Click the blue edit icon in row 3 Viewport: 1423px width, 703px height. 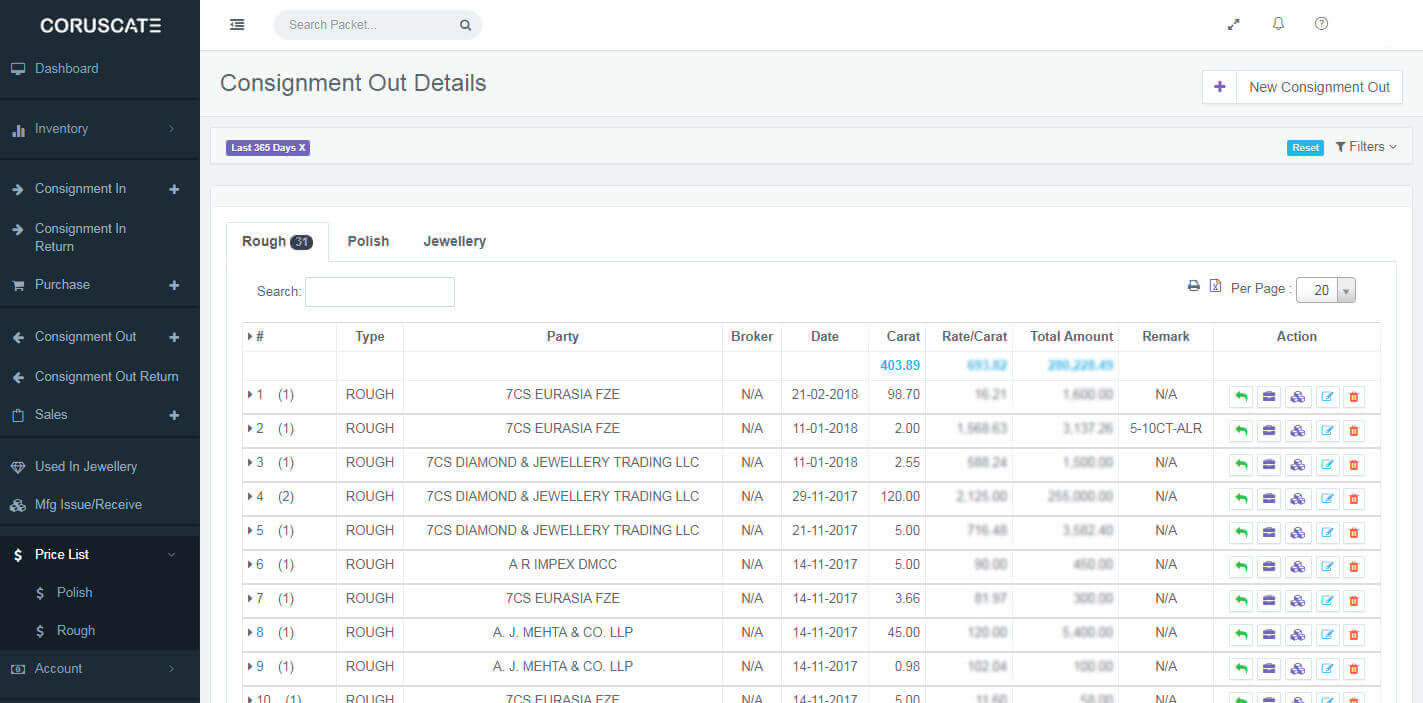[x=1326, y=465]
